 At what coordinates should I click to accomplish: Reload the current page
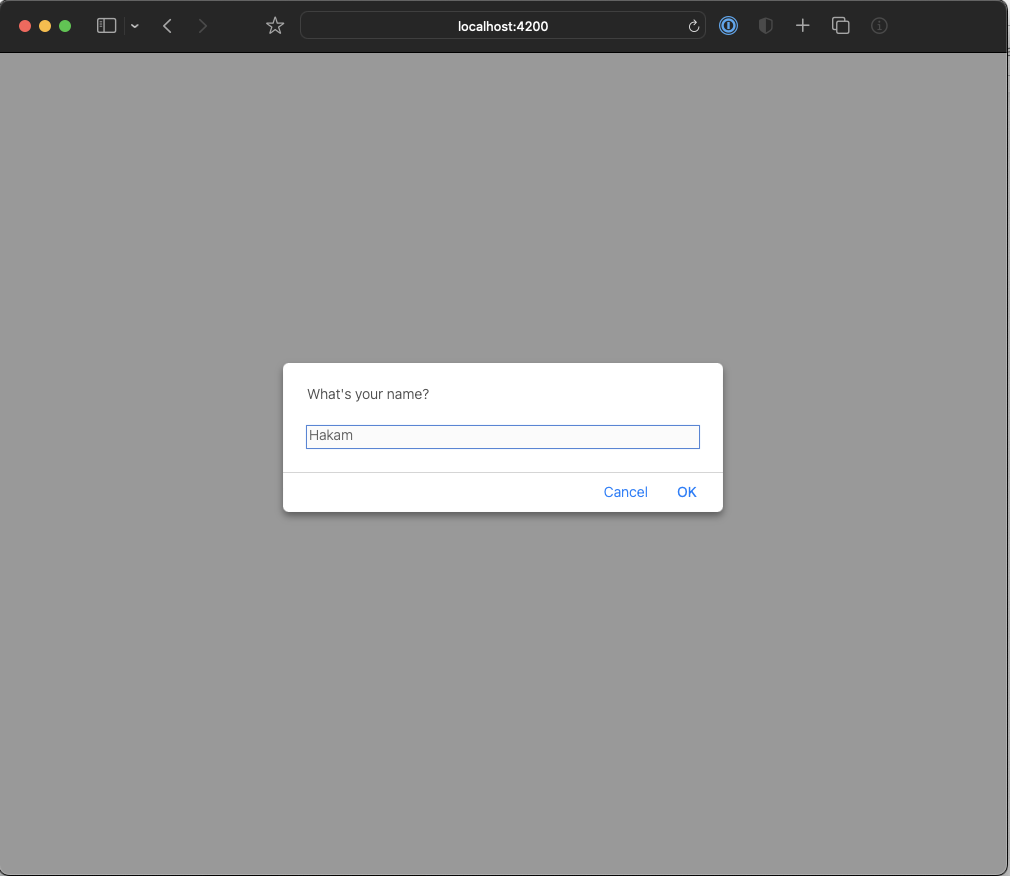(694, 26)
